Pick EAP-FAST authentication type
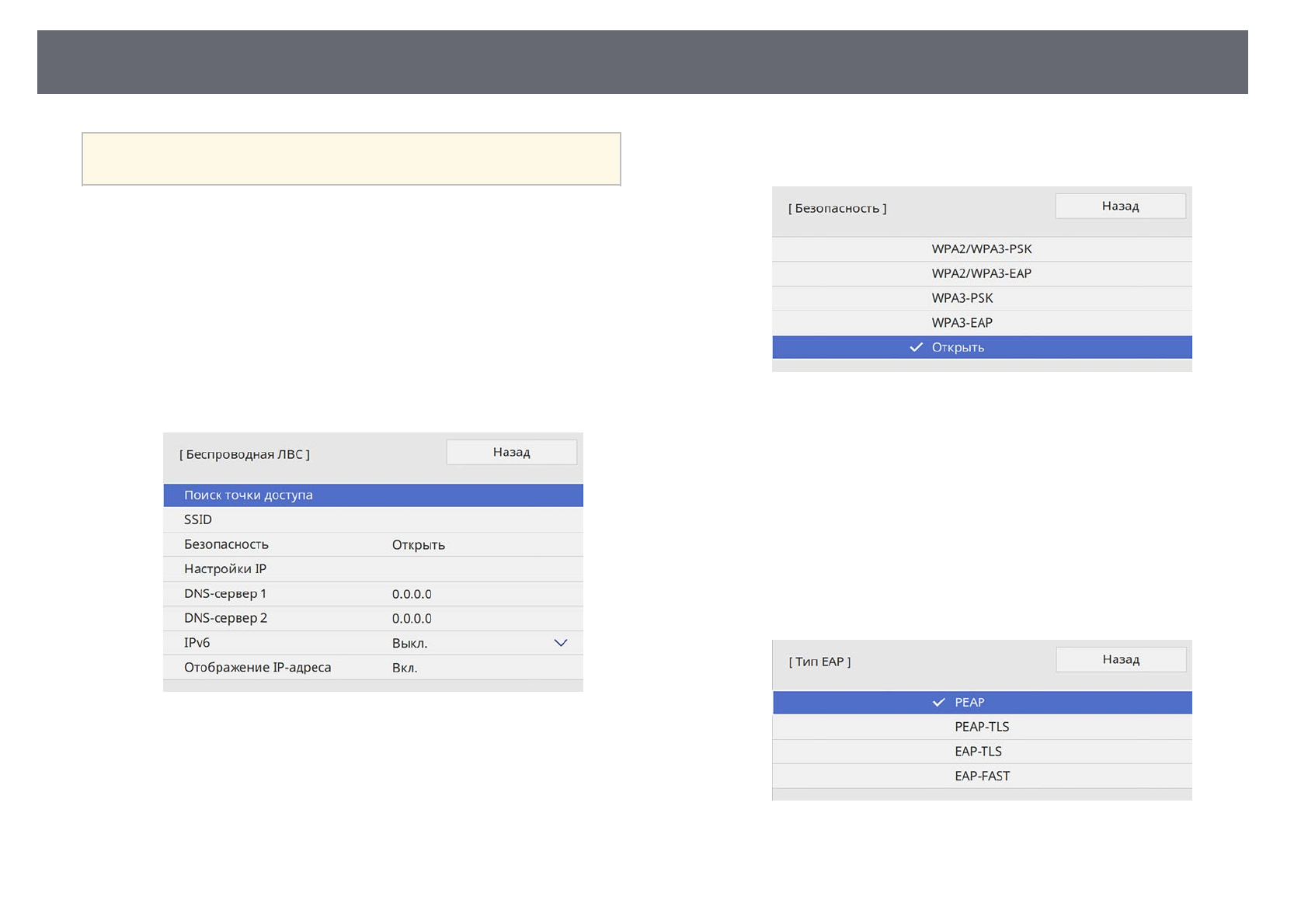This screenshot has width=1308, height=924. [982, 776]
